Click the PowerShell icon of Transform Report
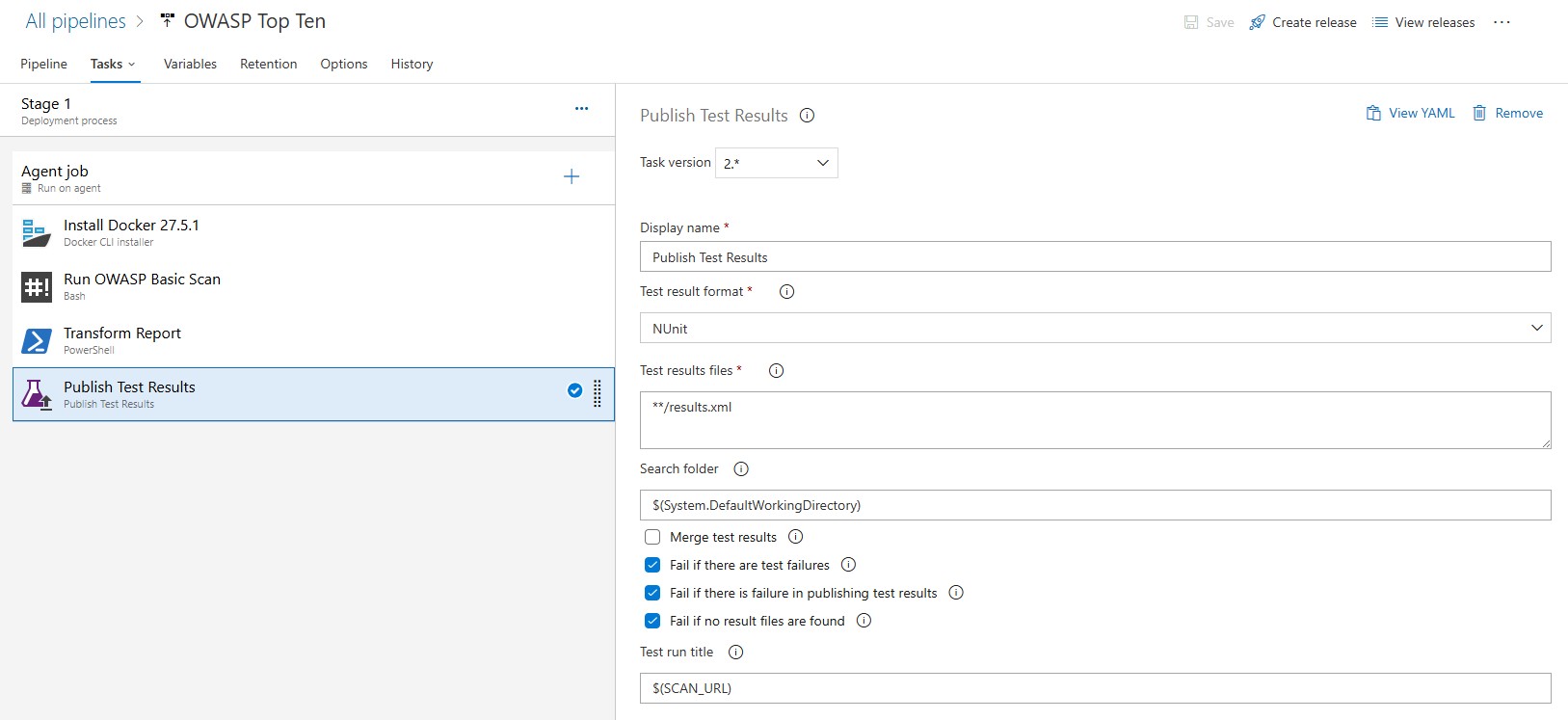This screenshot has height=720, width=1568. 37,340
